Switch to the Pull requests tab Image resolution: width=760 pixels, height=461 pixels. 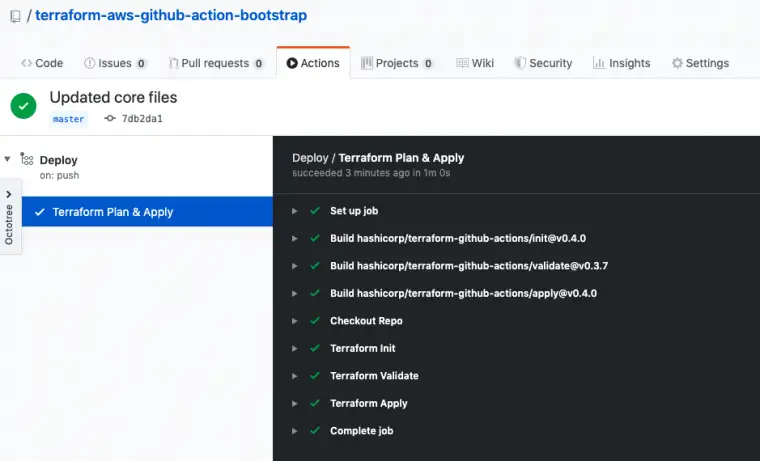[215, 63]
